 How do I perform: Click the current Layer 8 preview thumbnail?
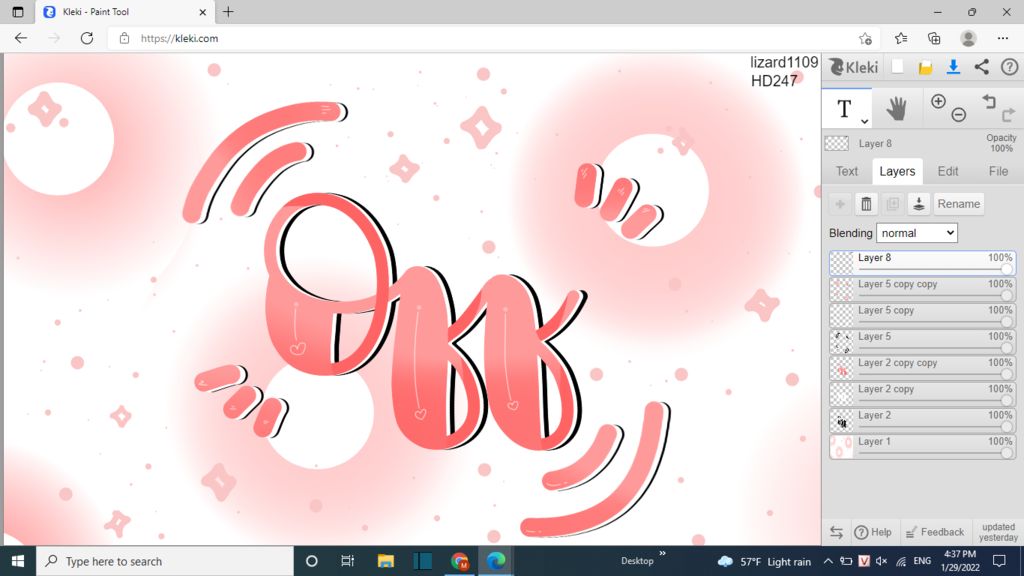837,143
